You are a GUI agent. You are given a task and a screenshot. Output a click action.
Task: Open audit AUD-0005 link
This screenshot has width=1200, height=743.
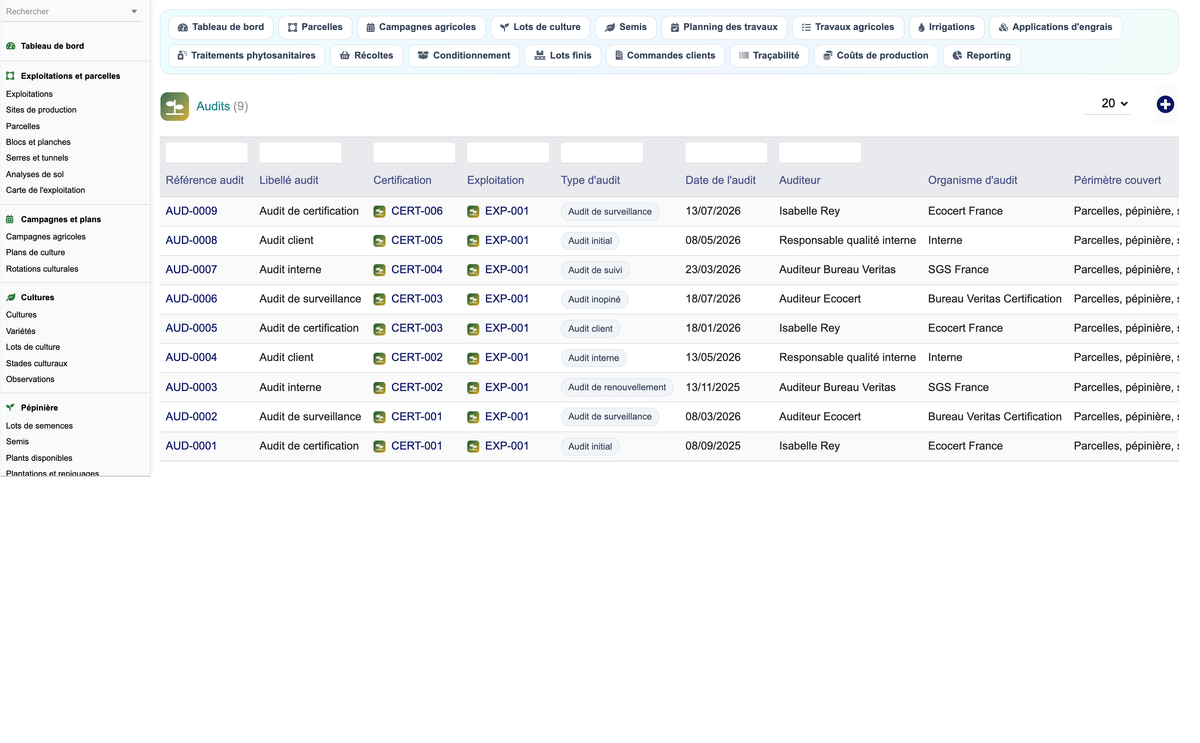click(x=191, y=328)
